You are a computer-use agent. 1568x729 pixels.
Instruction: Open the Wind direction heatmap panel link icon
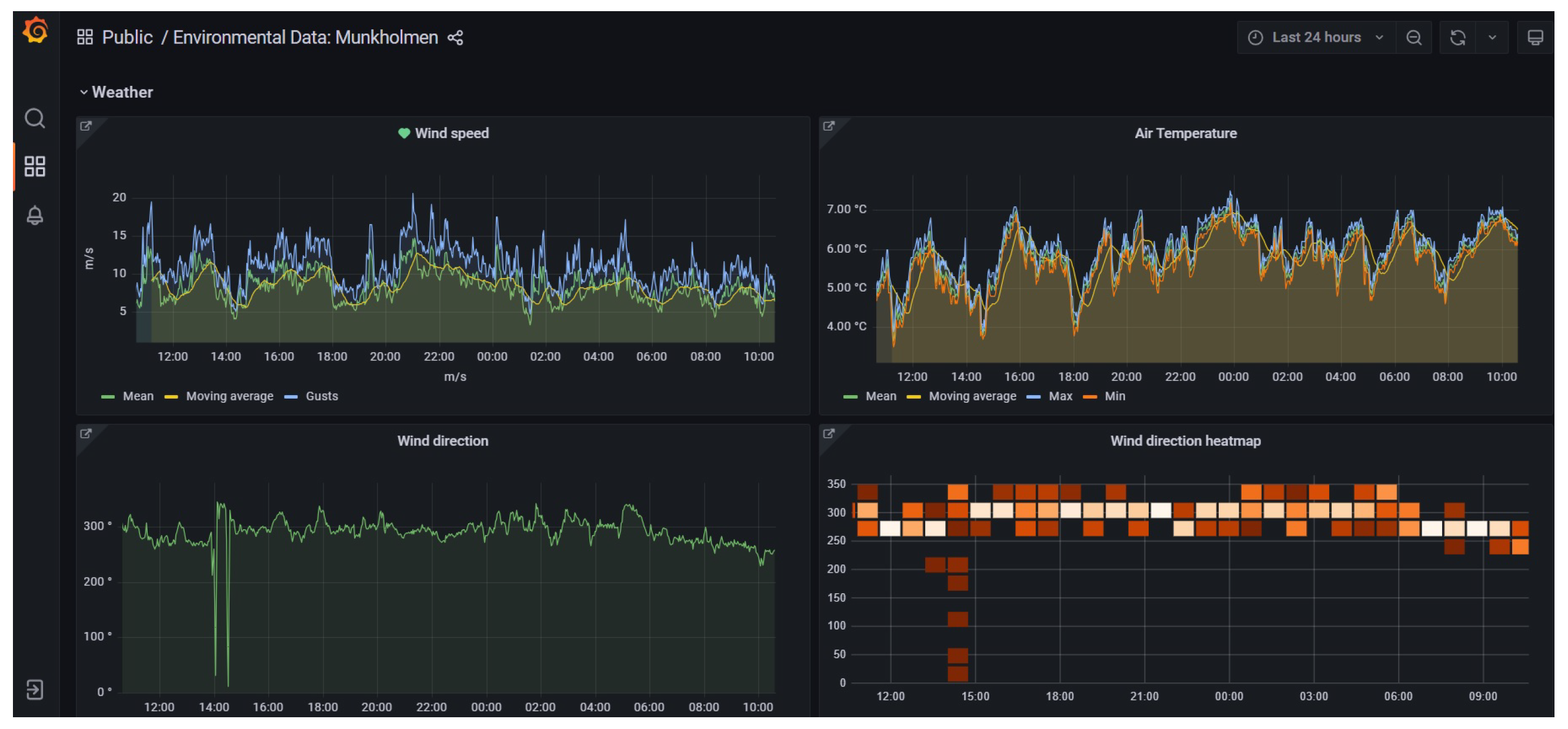point(829,433)
